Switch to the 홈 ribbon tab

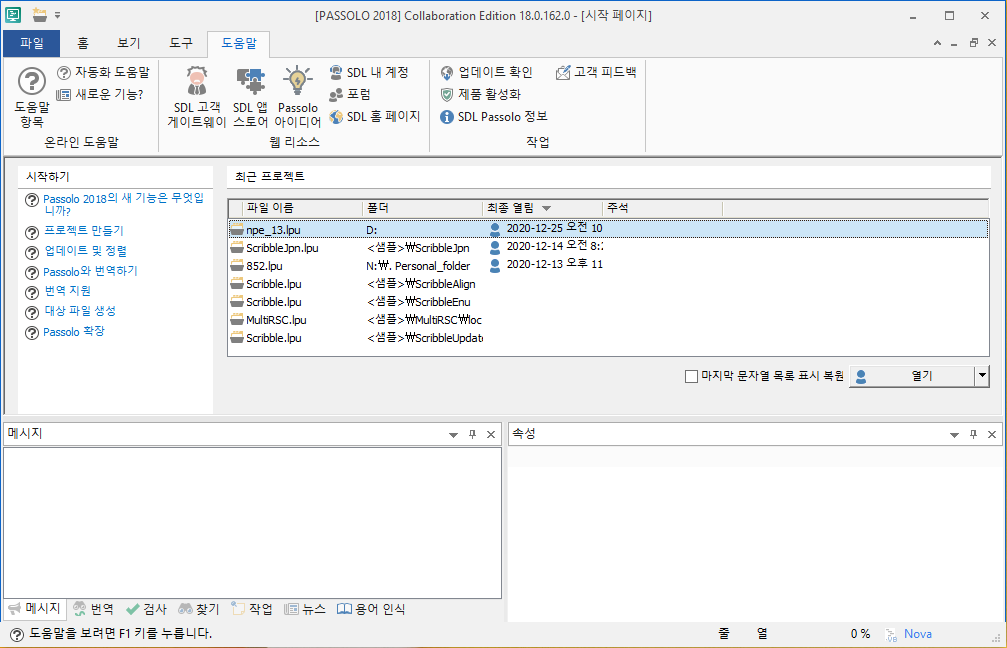click(x=83, y=43)
